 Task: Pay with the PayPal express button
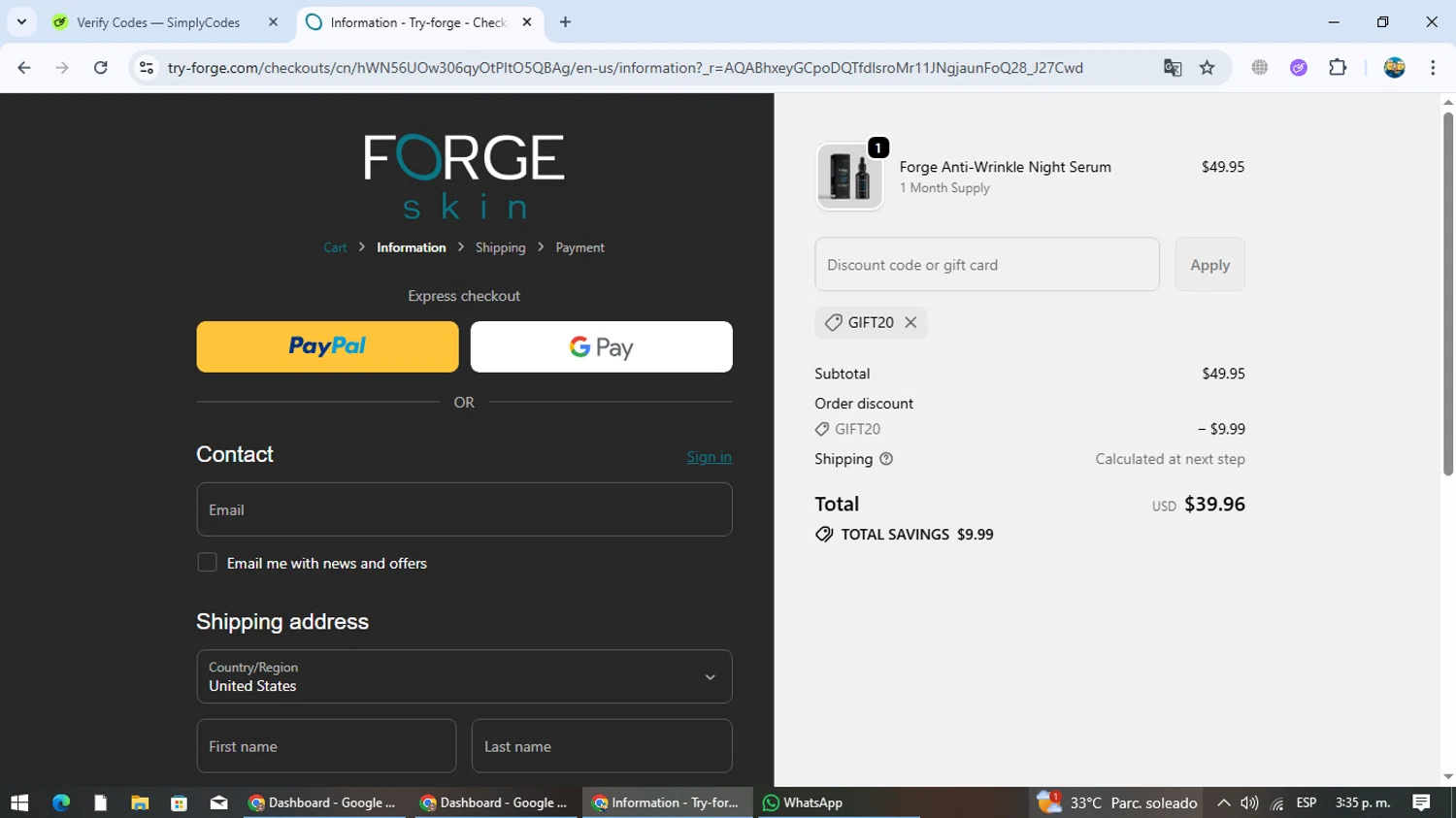[327, 346]
